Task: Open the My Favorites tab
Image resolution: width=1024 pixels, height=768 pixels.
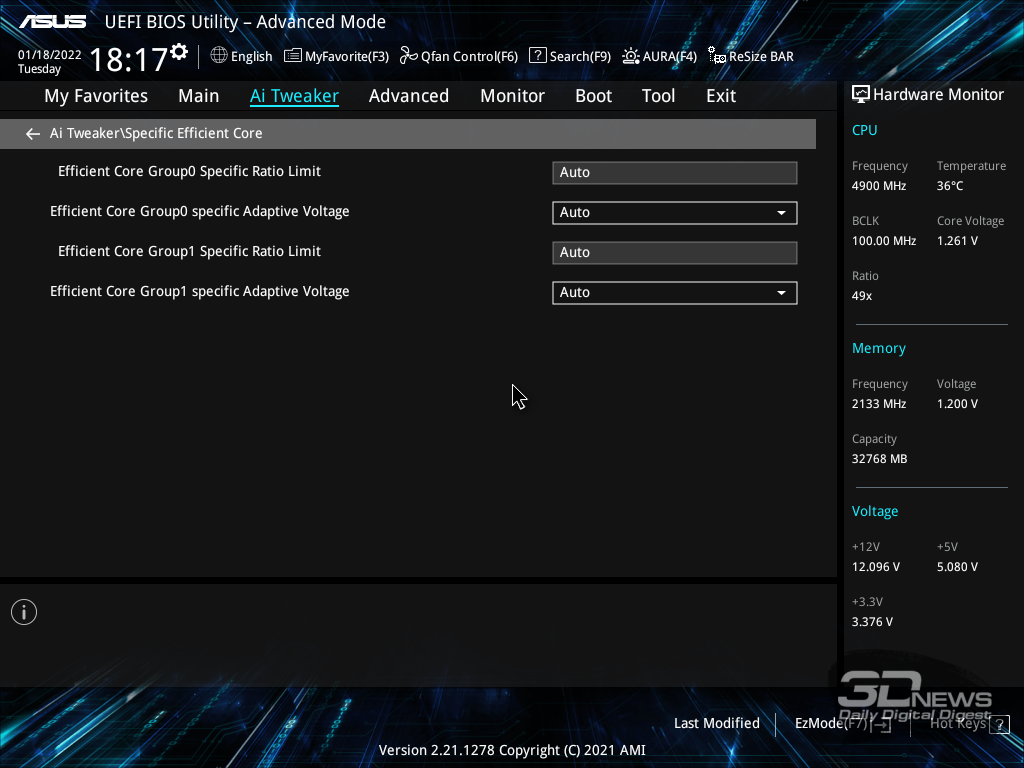Action: (x=96, y=96)
